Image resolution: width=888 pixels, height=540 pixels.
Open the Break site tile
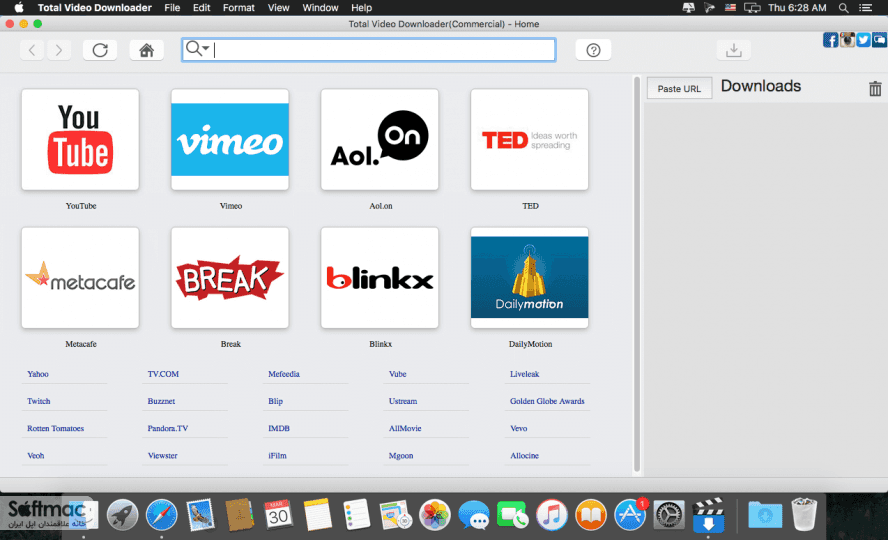point(230,278)
